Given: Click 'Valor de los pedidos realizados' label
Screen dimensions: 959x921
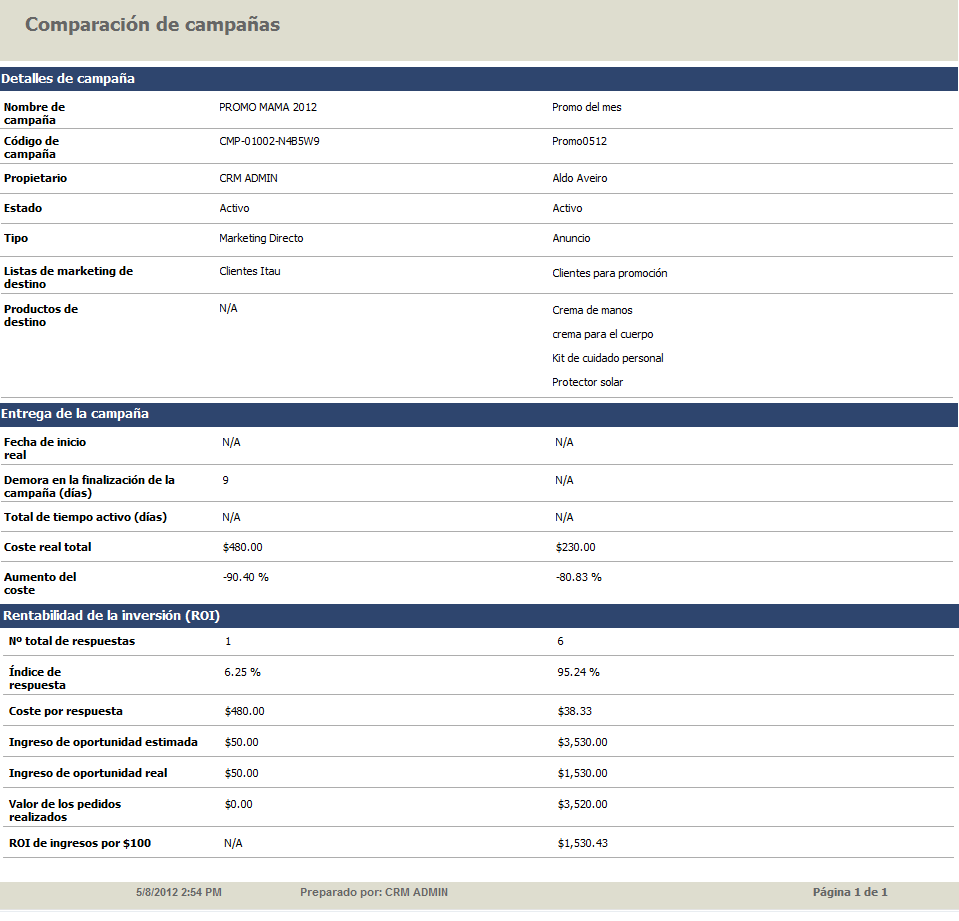Looking at the screenshot, I should [65, 810].
